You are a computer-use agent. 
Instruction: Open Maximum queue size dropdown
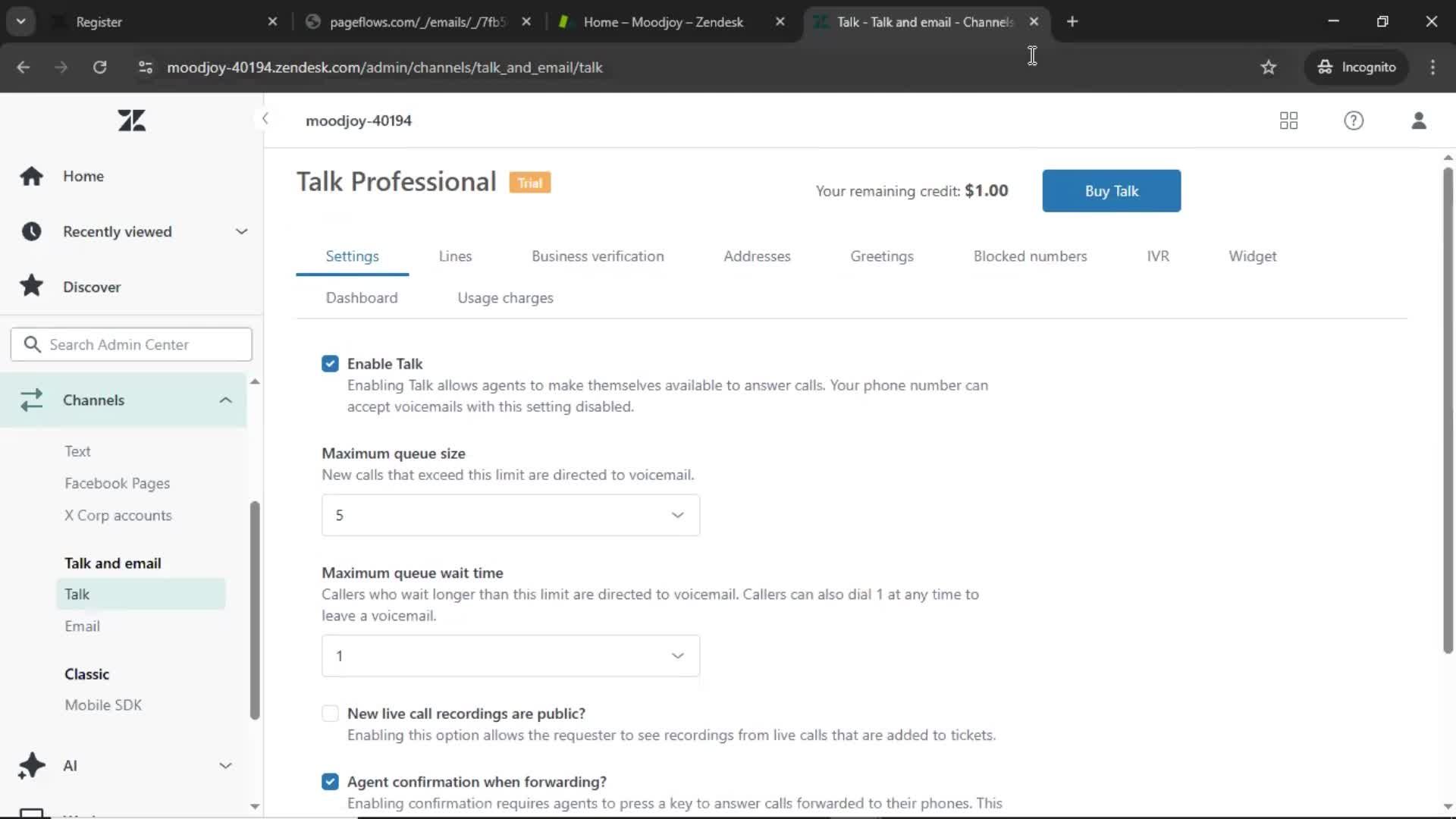pos(510,516)
